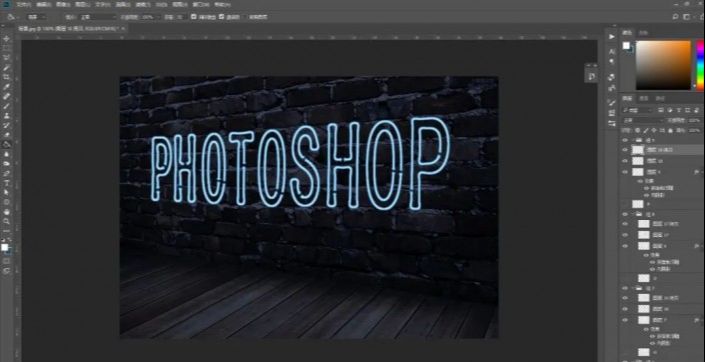Select the Brush tool
705x362 pixels.
point(6,106)
